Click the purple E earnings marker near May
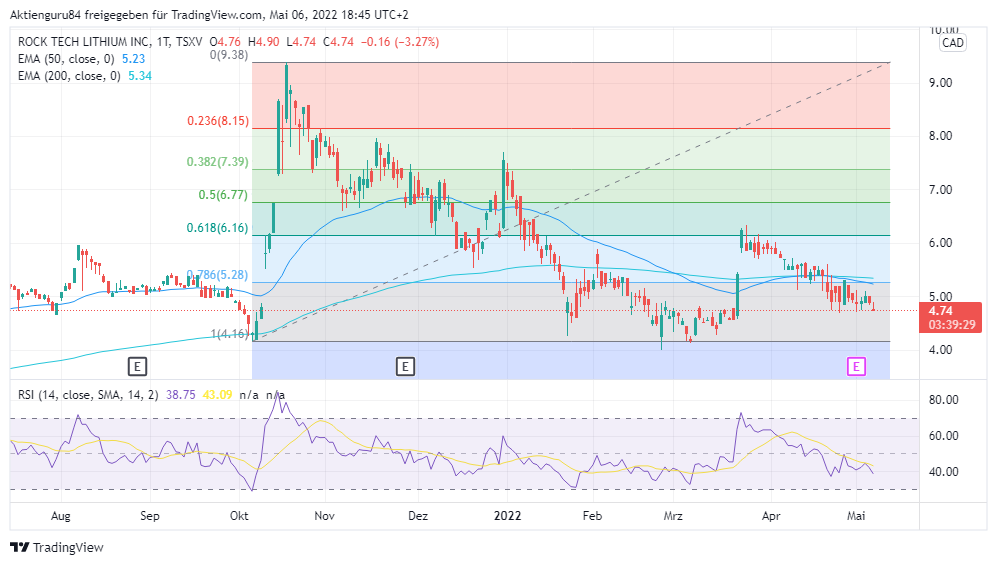 point(856,366)
